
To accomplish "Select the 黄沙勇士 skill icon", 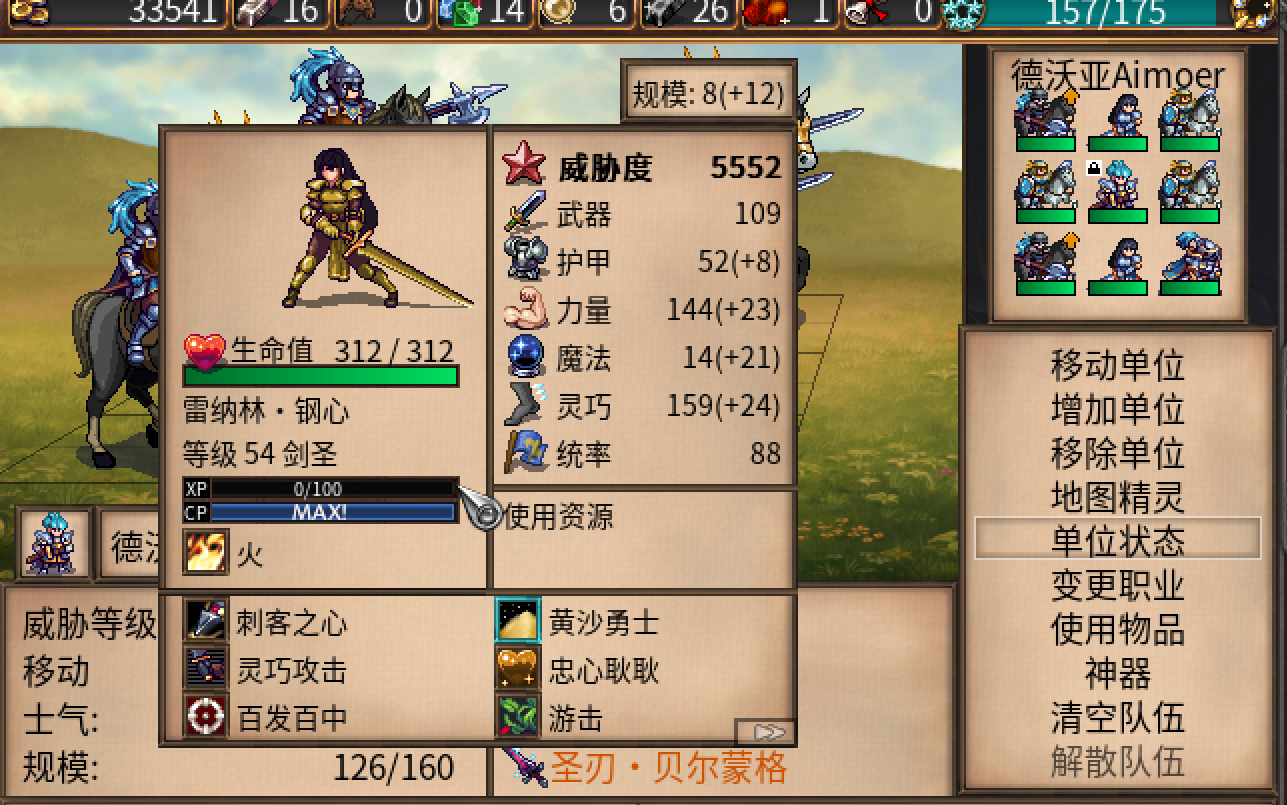I will point(518,622).
